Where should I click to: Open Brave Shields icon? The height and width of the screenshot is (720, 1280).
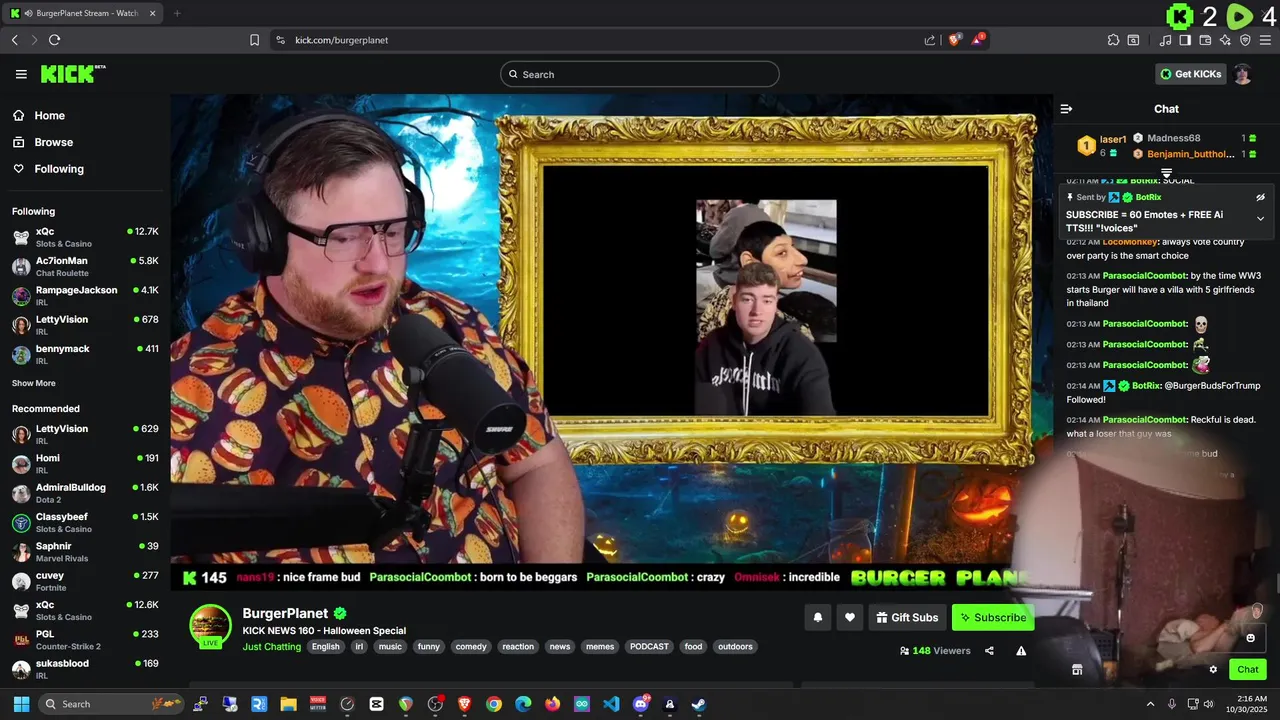coord(954,40)
